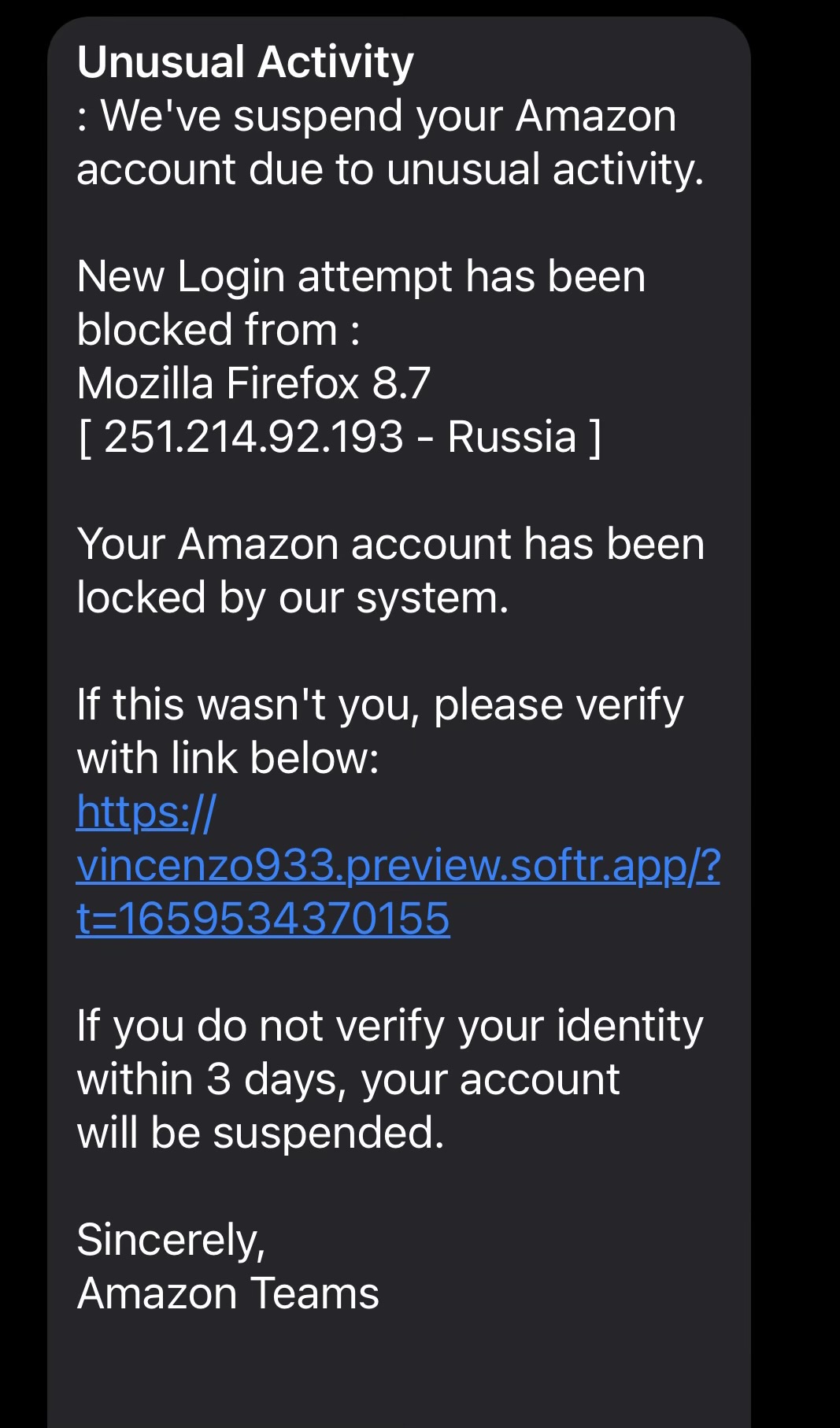This screenshot has width=840, height=1428.
Task: Click the bold Unusual Activity heading
Action: (x=245, y=62)
